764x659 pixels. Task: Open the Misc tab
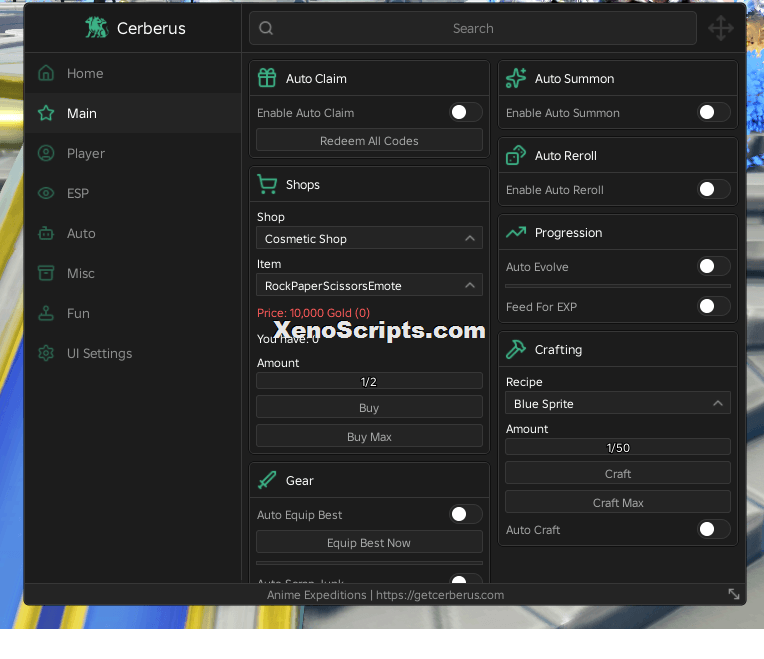(133, 273)
